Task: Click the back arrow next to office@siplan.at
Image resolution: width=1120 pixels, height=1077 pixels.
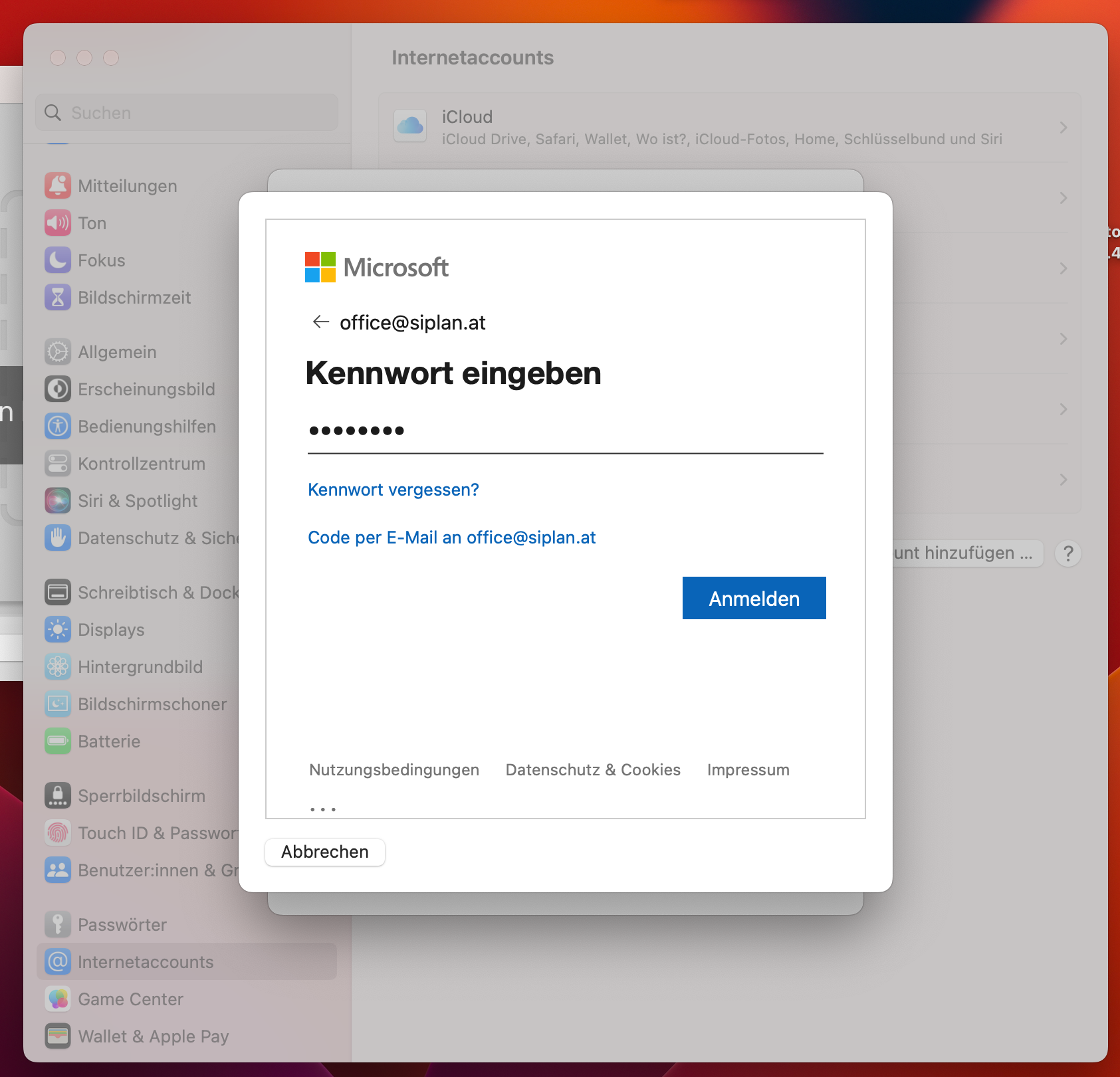Action: pos(321,322)
